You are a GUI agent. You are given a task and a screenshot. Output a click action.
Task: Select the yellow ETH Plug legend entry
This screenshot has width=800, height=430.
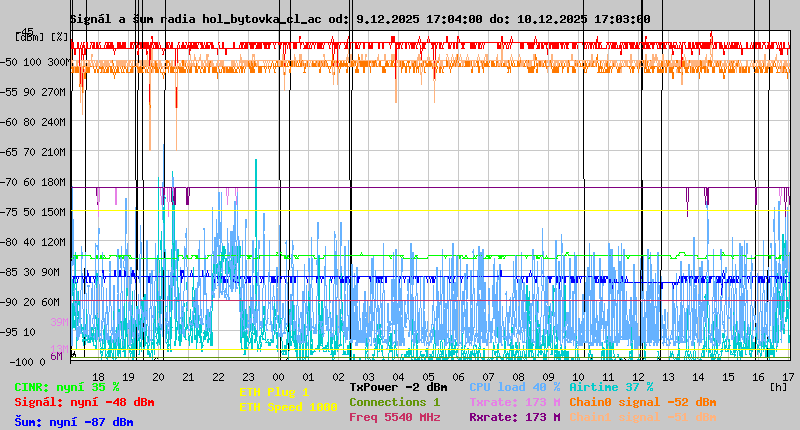(x=274, y=392)
